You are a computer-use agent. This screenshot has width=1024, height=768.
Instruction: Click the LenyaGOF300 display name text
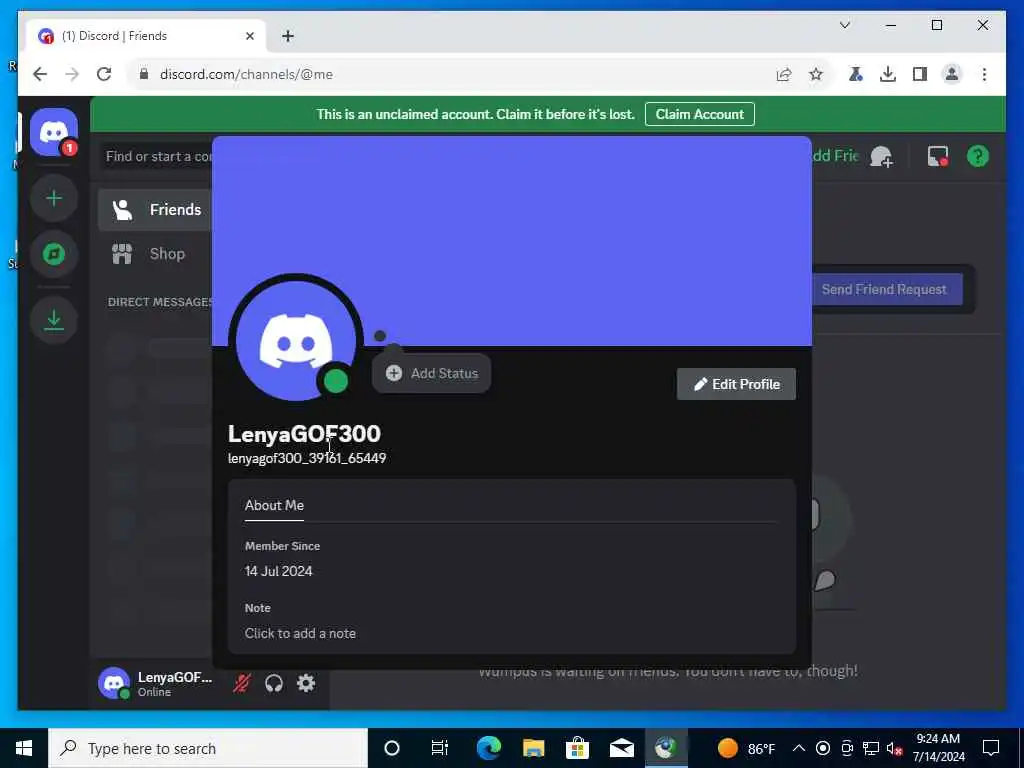click(x=304, y=434)
